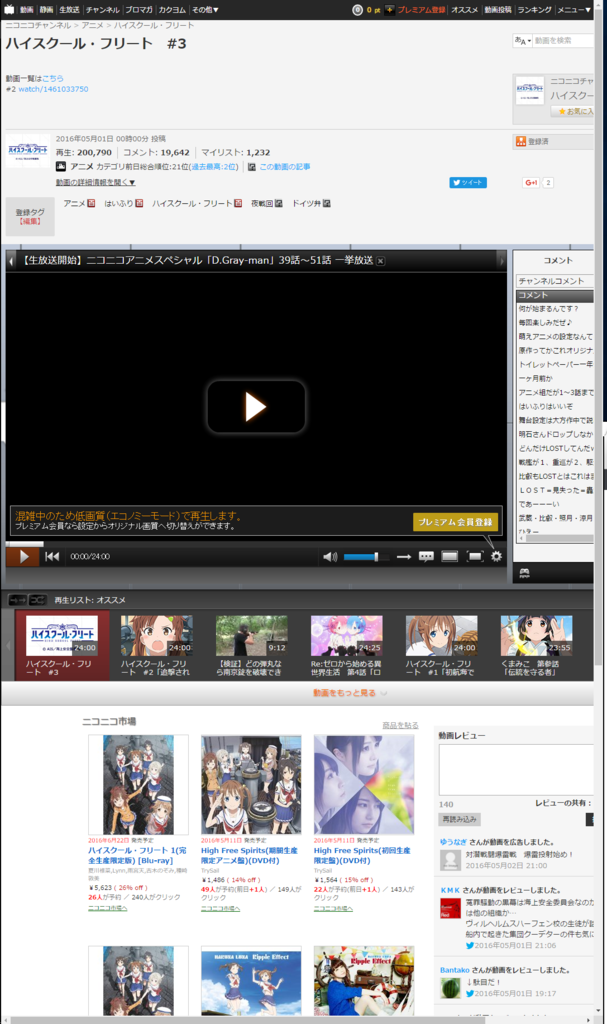Open the こちら video list link
607x1024 pixels.
(53, 78)
